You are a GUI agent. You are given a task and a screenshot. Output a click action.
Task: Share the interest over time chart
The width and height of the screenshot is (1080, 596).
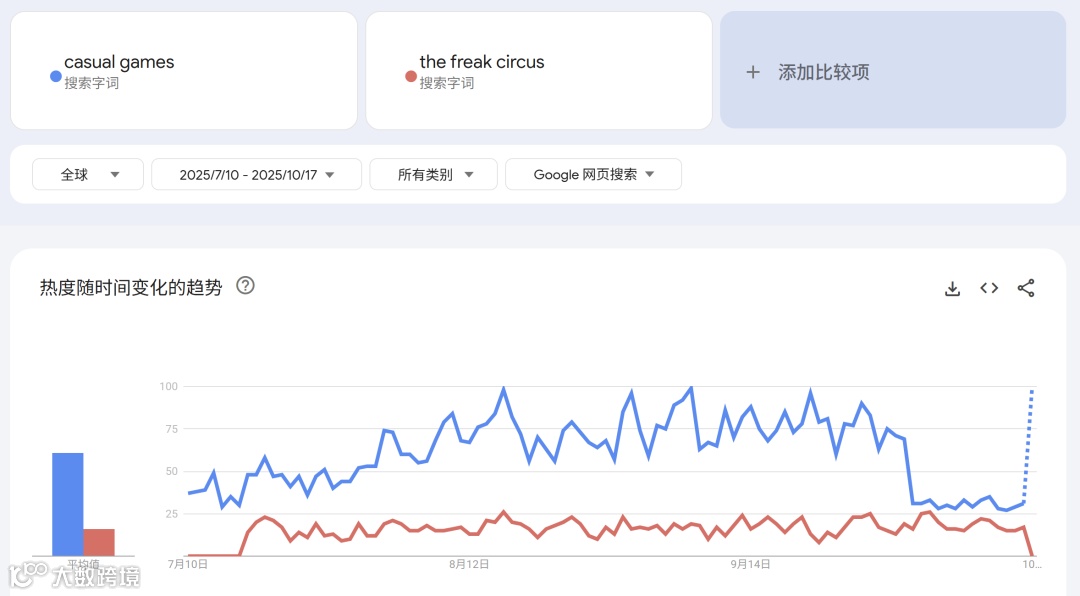(1026, 288)
